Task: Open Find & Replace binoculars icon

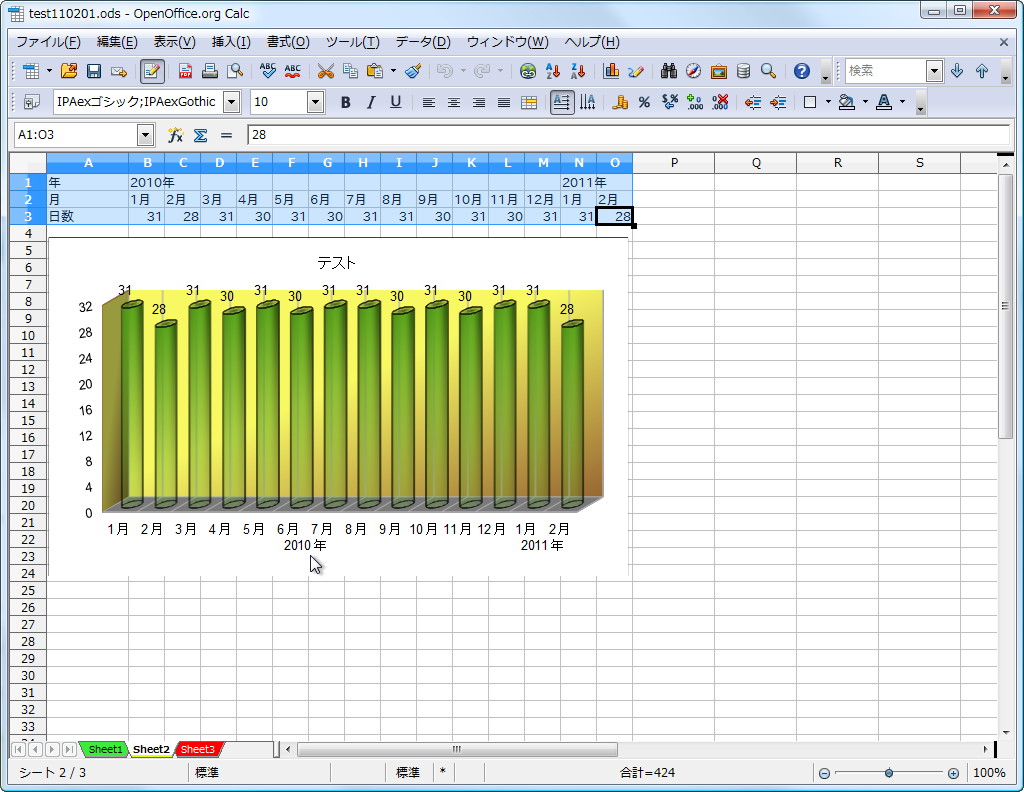Action: [x=669, y=71]
